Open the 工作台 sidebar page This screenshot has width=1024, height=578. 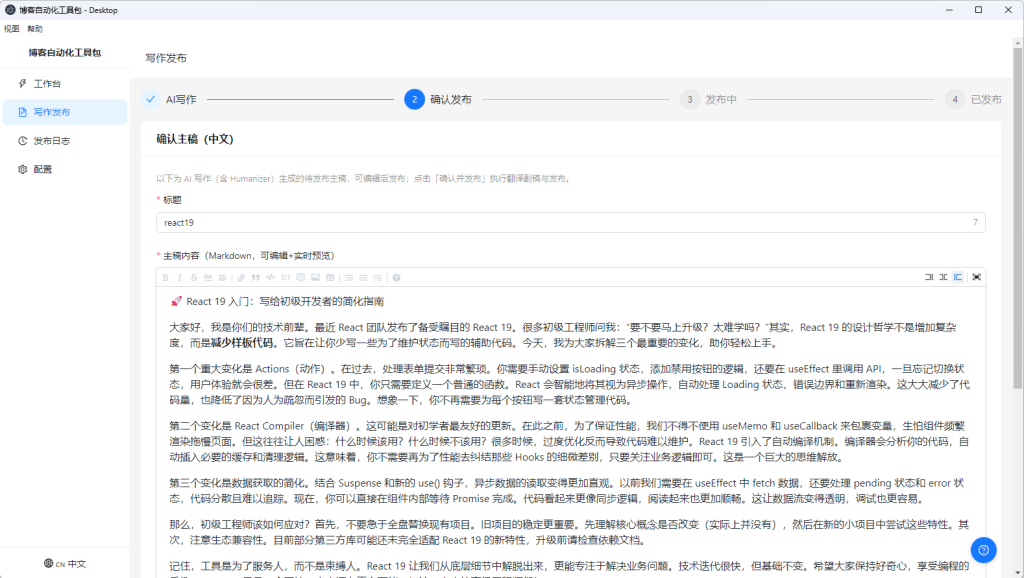[x=65, y=84]
